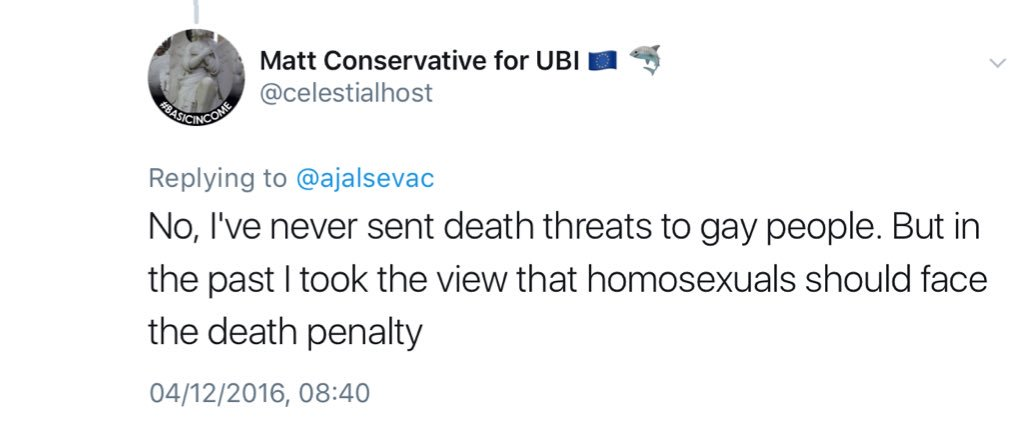Click the EU flag emoji
The width and height of the screenshot is (1023, 423).
pos(607,61)
